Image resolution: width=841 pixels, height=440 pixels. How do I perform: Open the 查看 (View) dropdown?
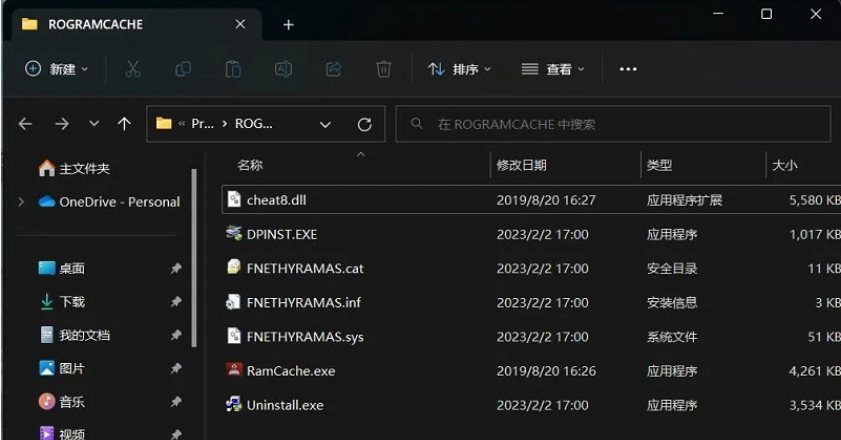553,69
